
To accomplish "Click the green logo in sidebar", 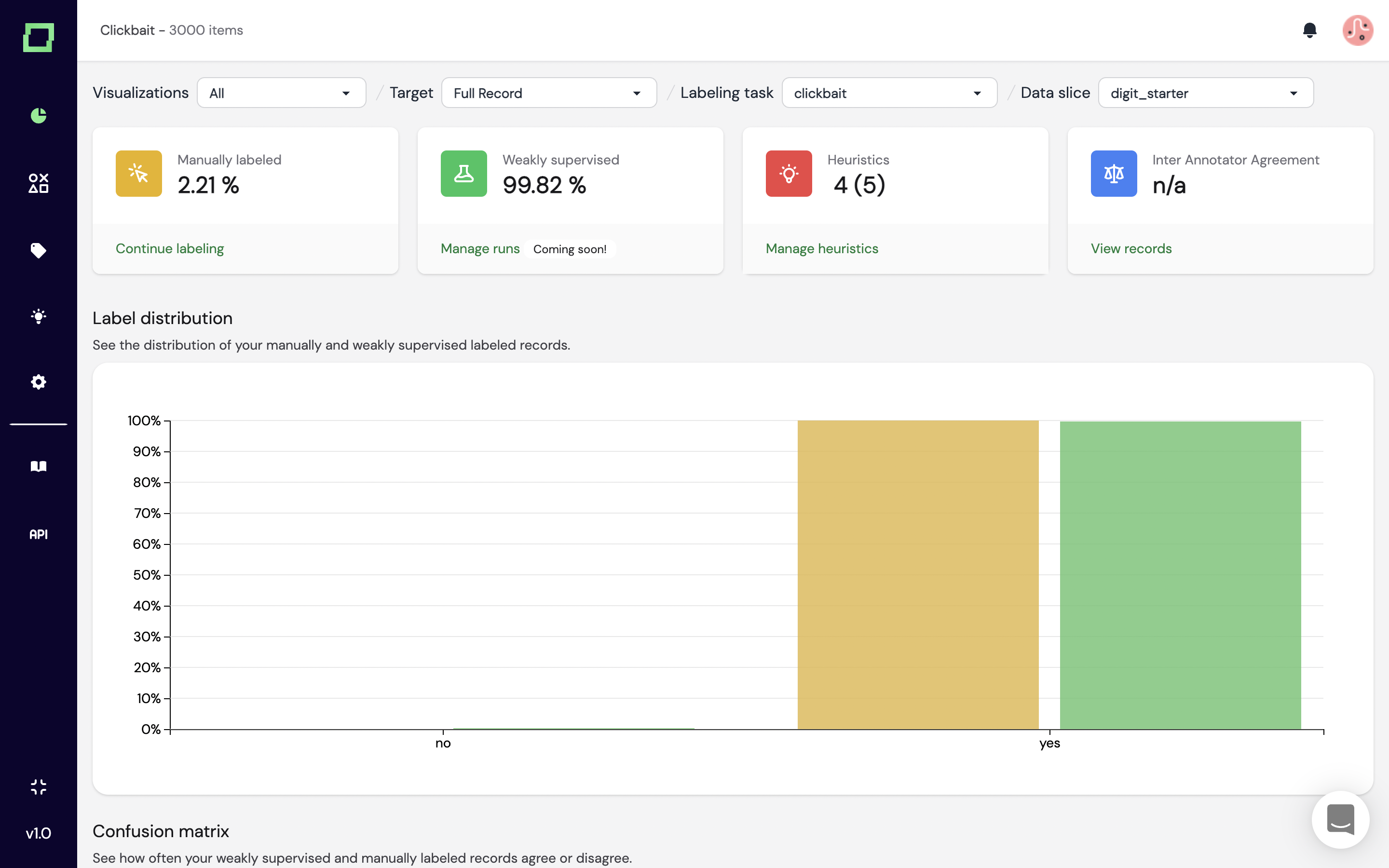I will pyautogui.click(x=39, y=37).
